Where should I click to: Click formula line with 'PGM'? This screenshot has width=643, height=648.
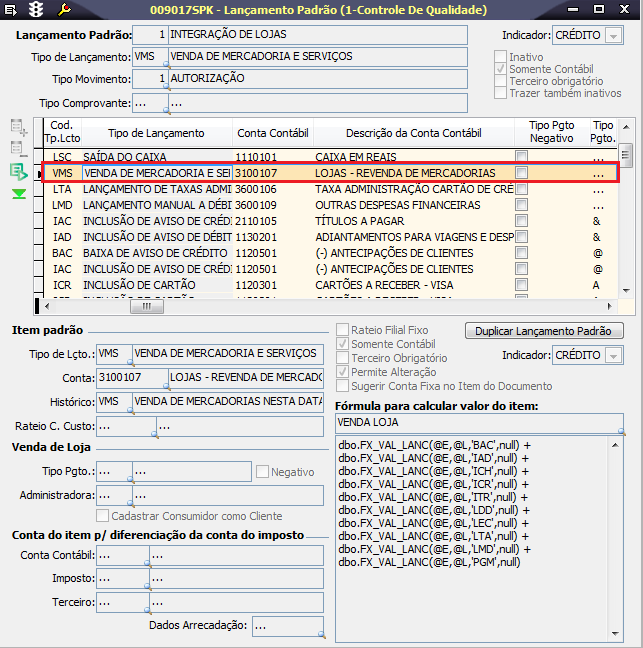tap(429, 562)
